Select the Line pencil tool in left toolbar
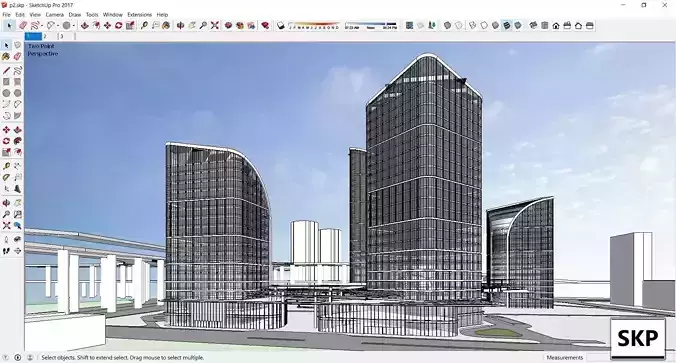Viewport: 676px width, 363px height. pos(6,70)
